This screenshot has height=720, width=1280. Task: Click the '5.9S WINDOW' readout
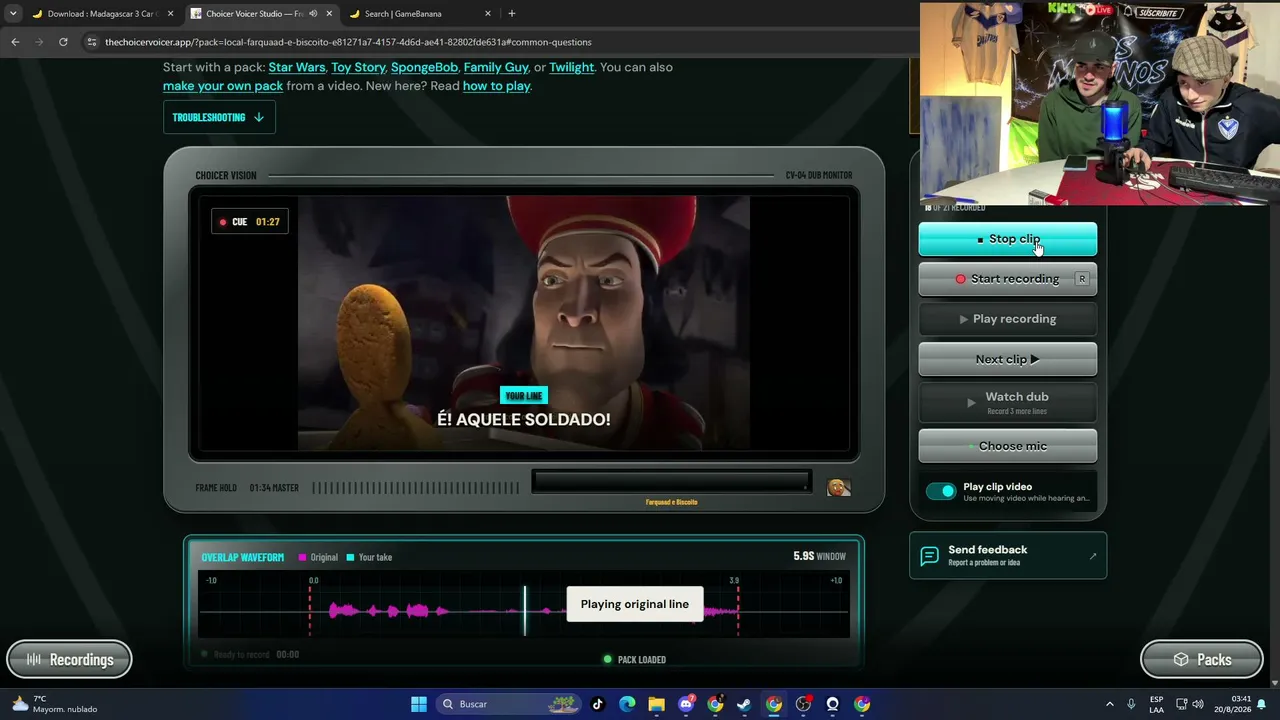(819, 556)
